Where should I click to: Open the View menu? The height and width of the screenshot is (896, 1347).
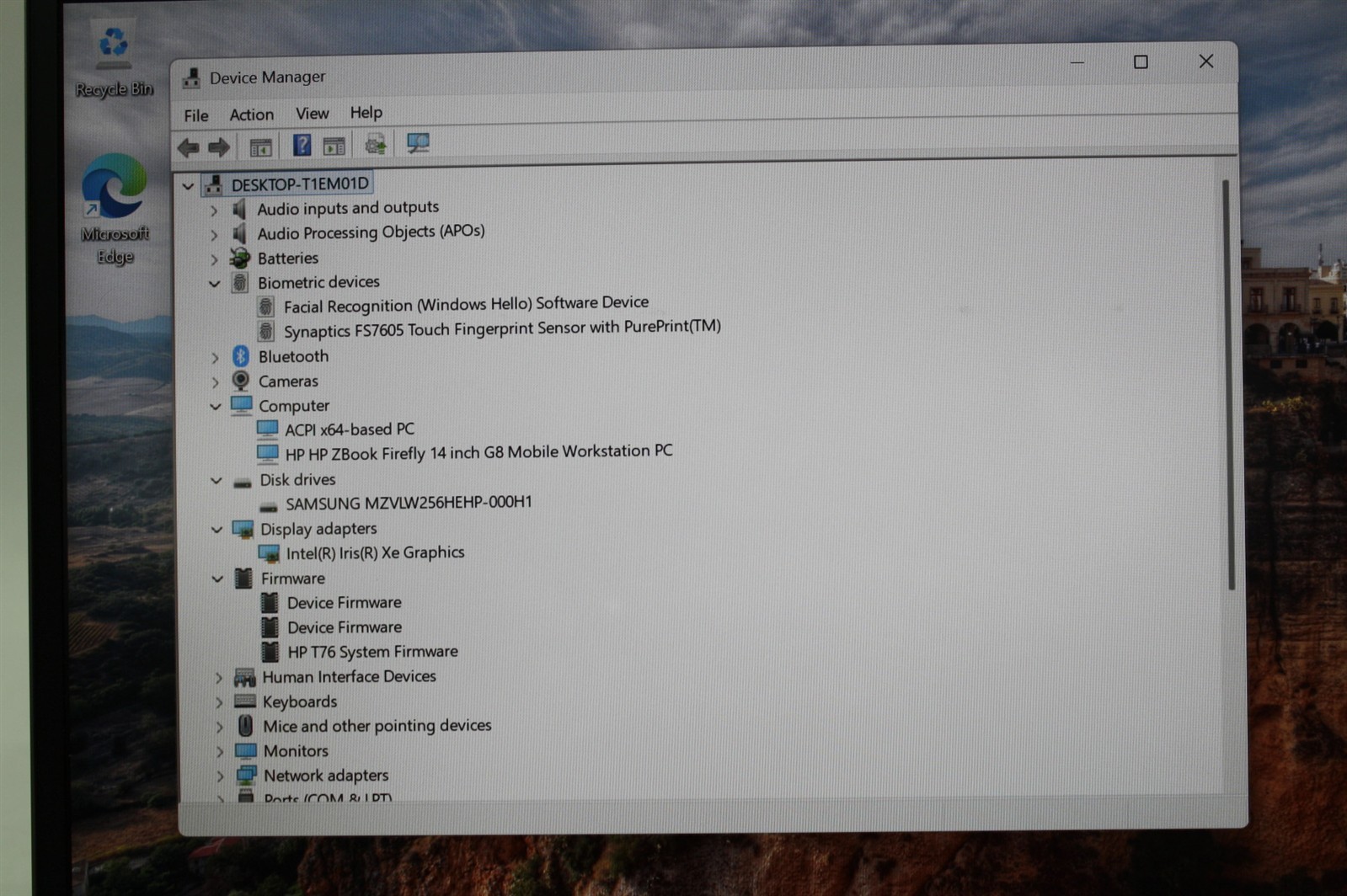[x=312, y=113]
